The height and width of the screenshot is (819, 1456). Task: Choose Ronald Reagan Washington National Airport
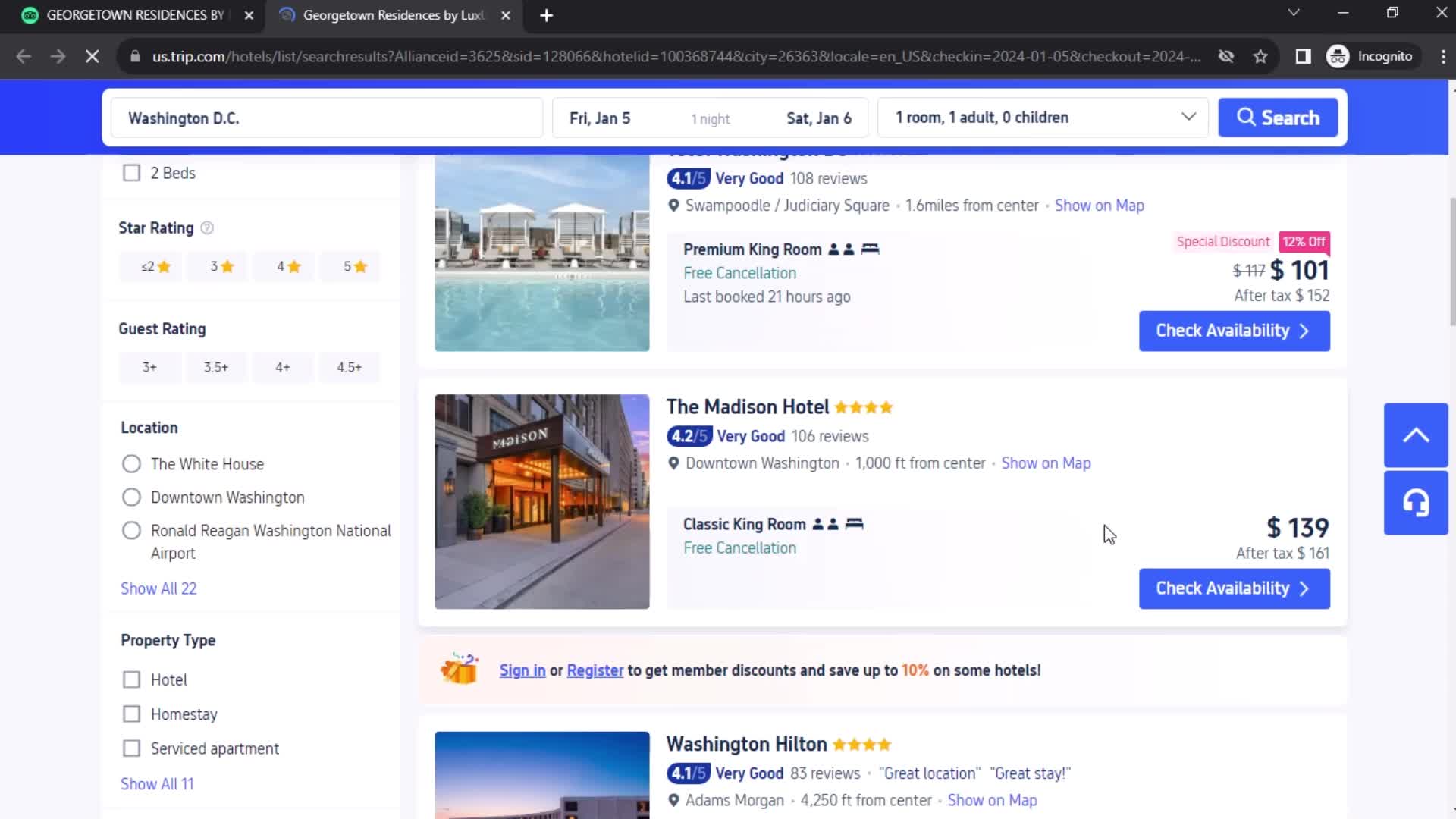(x=131, y=530)
